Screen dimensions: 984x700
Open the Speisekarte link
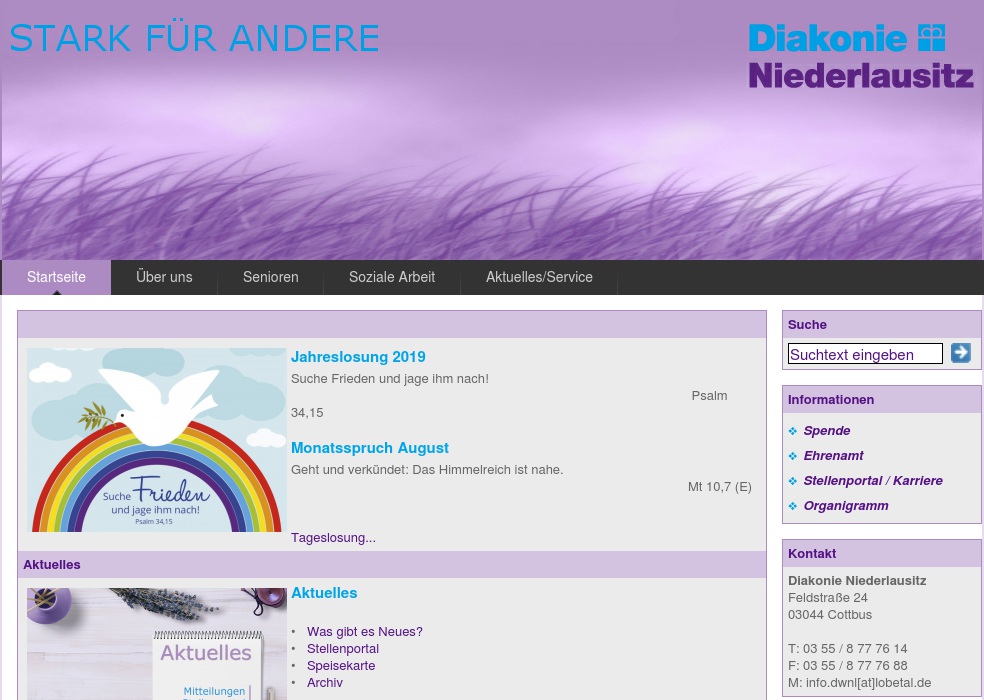click(x=340, y=666)
